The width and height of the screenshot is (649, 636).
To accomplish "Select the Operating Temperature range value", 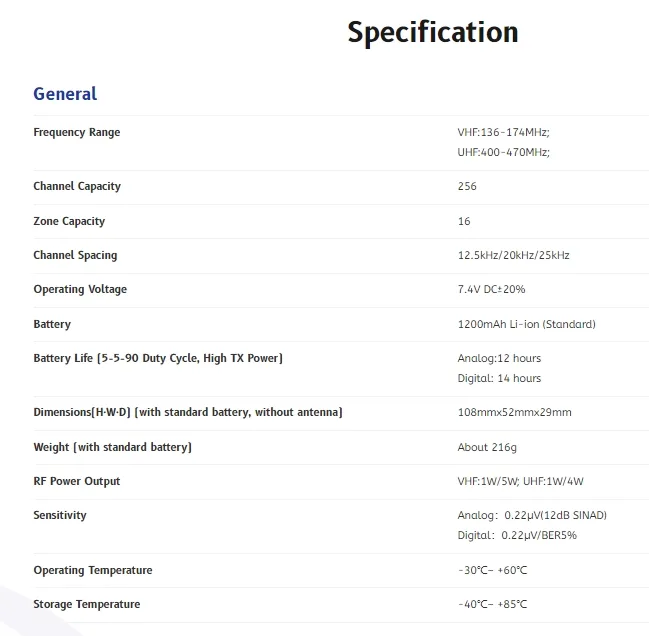I will (x=492, y=570).
